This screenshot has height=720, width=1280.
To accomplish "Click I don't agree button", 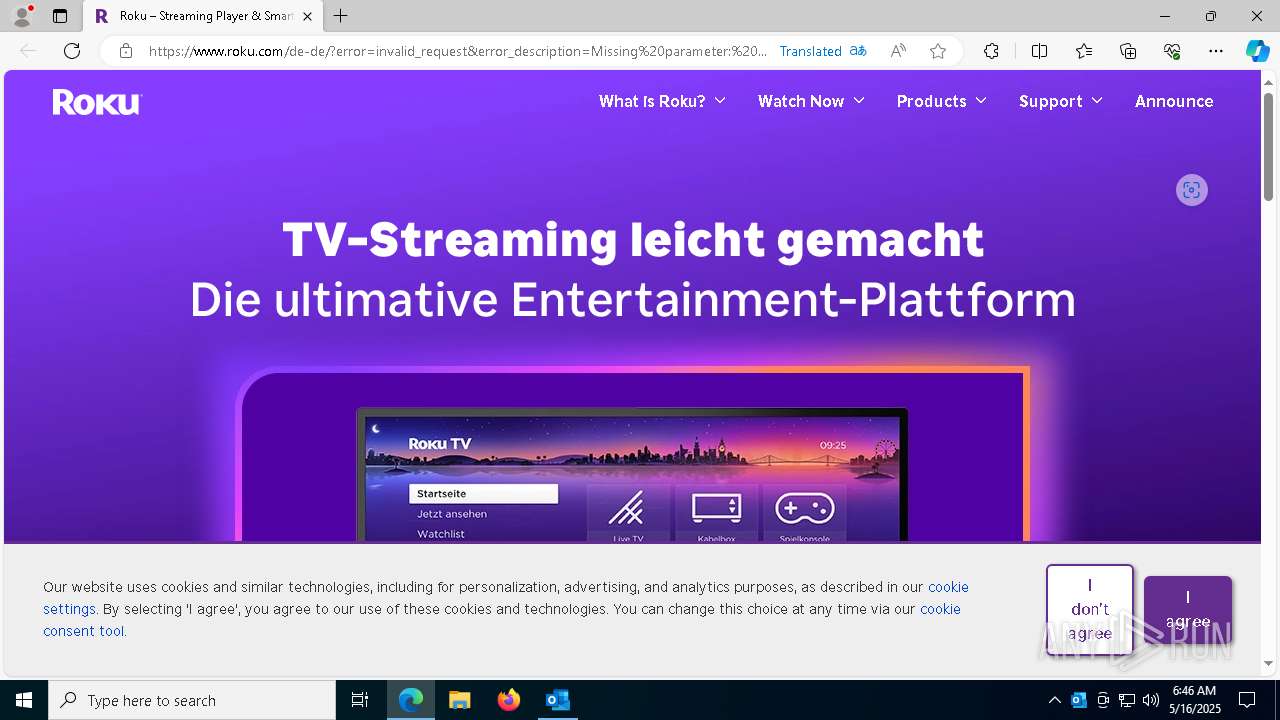I will click(x=1090, y=610).
